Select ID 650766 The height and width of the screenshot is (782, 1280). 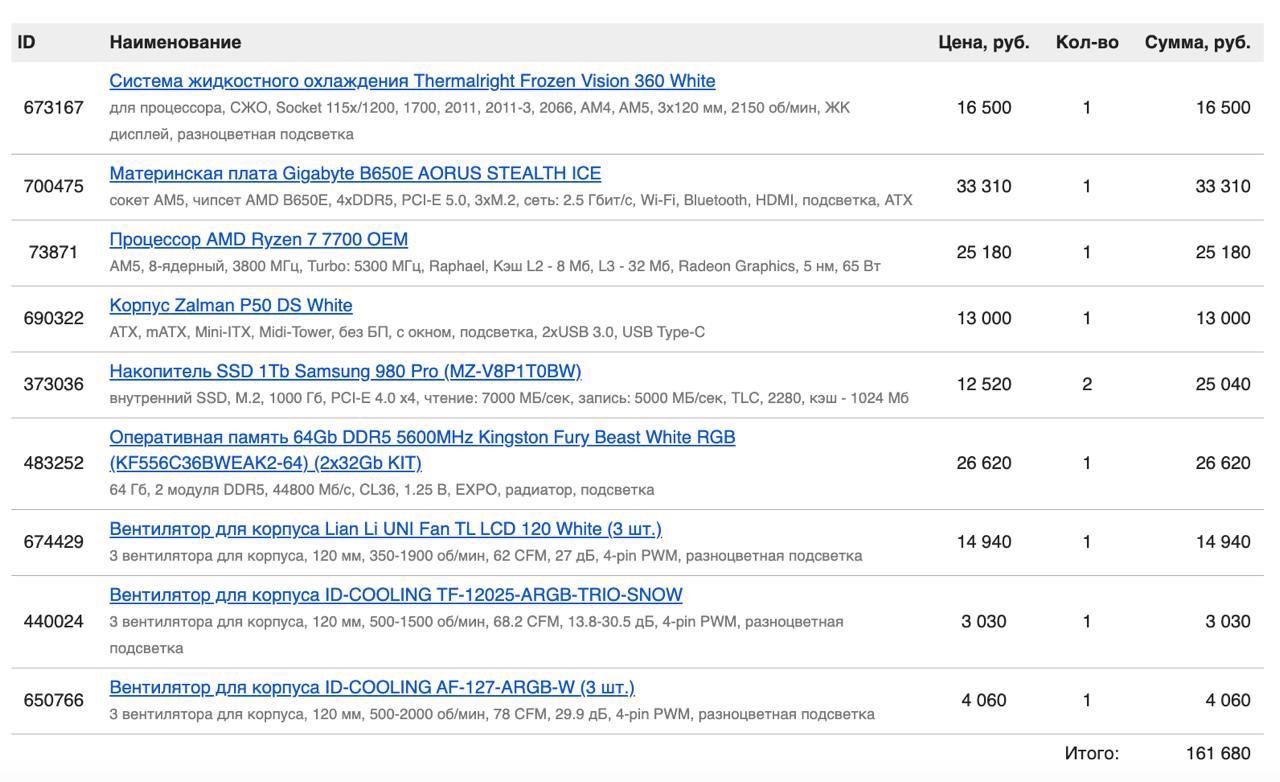pyautogui.click(x=53, y=700)
